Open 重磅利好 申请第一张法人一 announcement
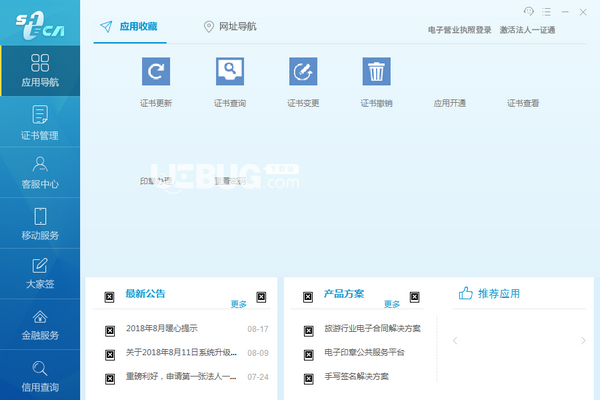 [181, 377]
